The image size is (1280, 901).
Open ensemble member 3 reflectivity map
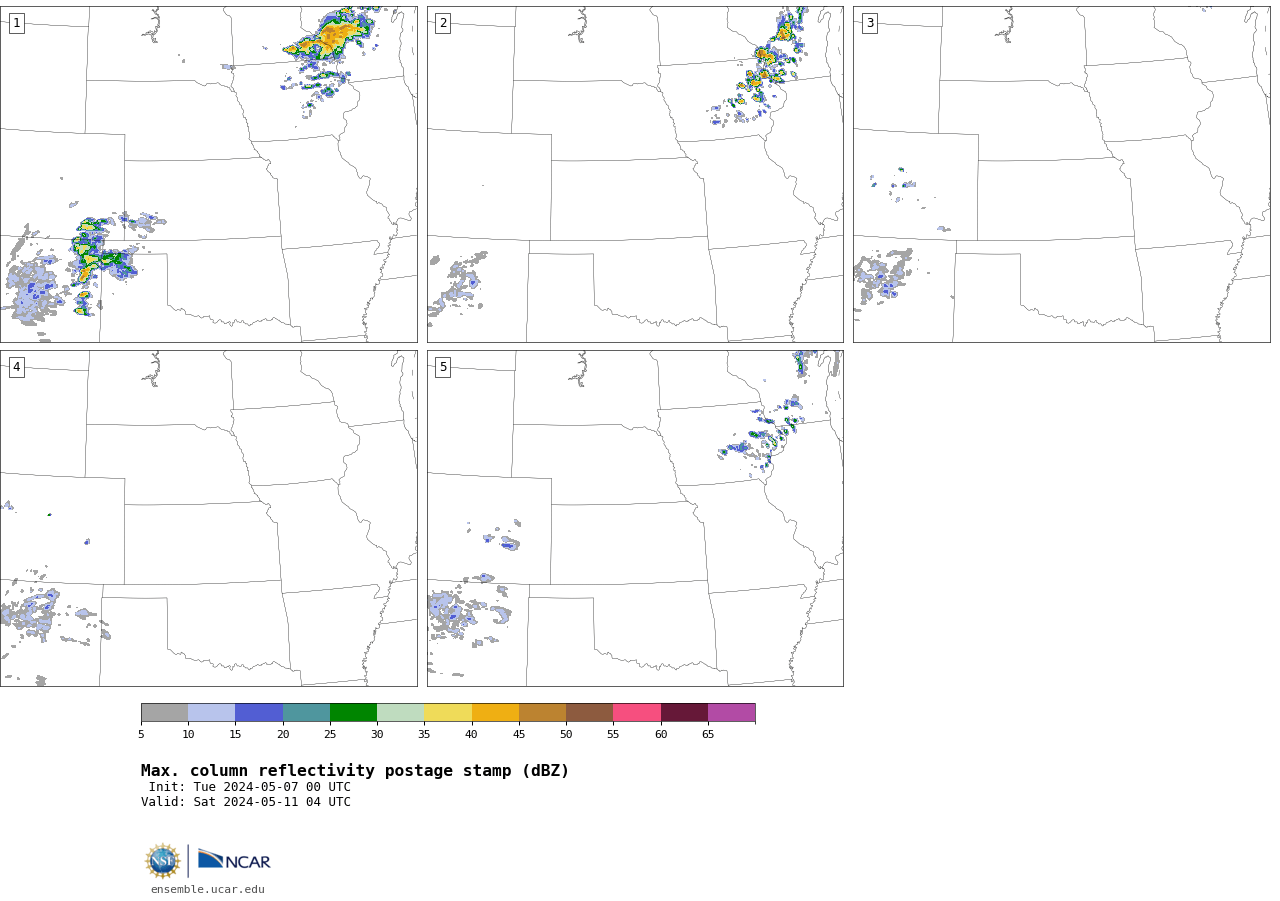pyautogui.click(x=1062, y=174)
